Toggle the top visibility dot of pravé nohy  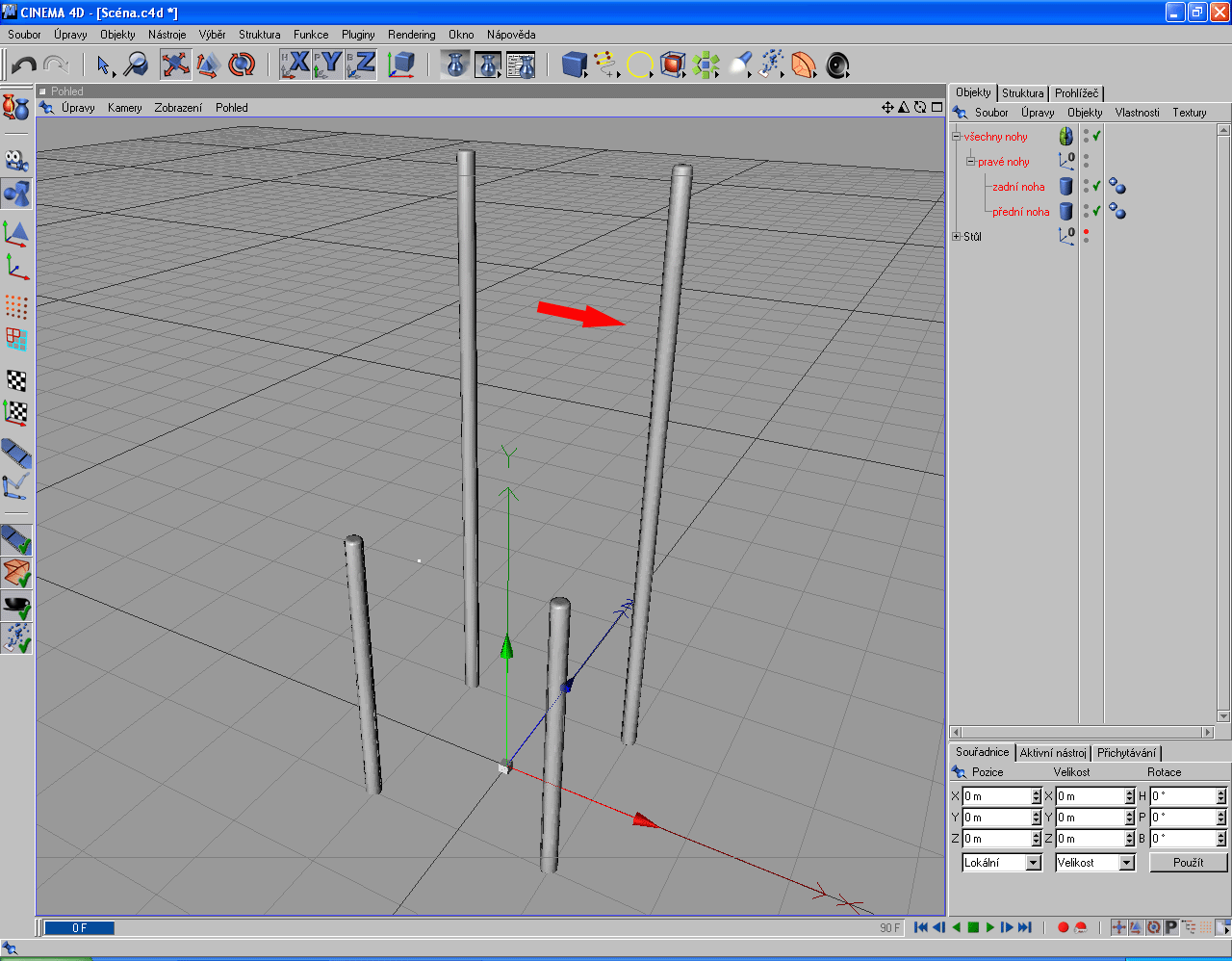tap(1087, 157)
